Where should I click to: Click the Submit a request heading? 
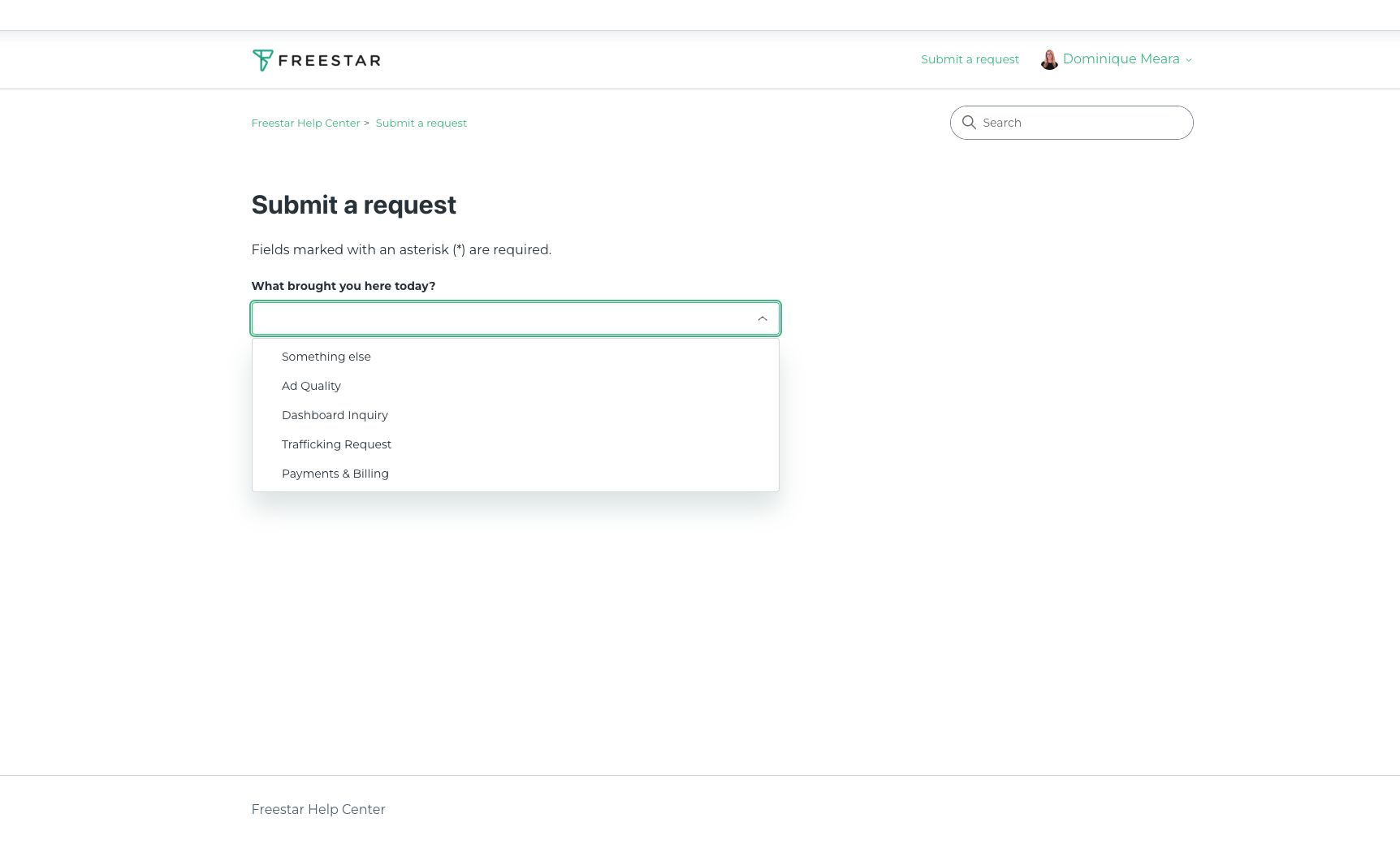tap(354, 206)
